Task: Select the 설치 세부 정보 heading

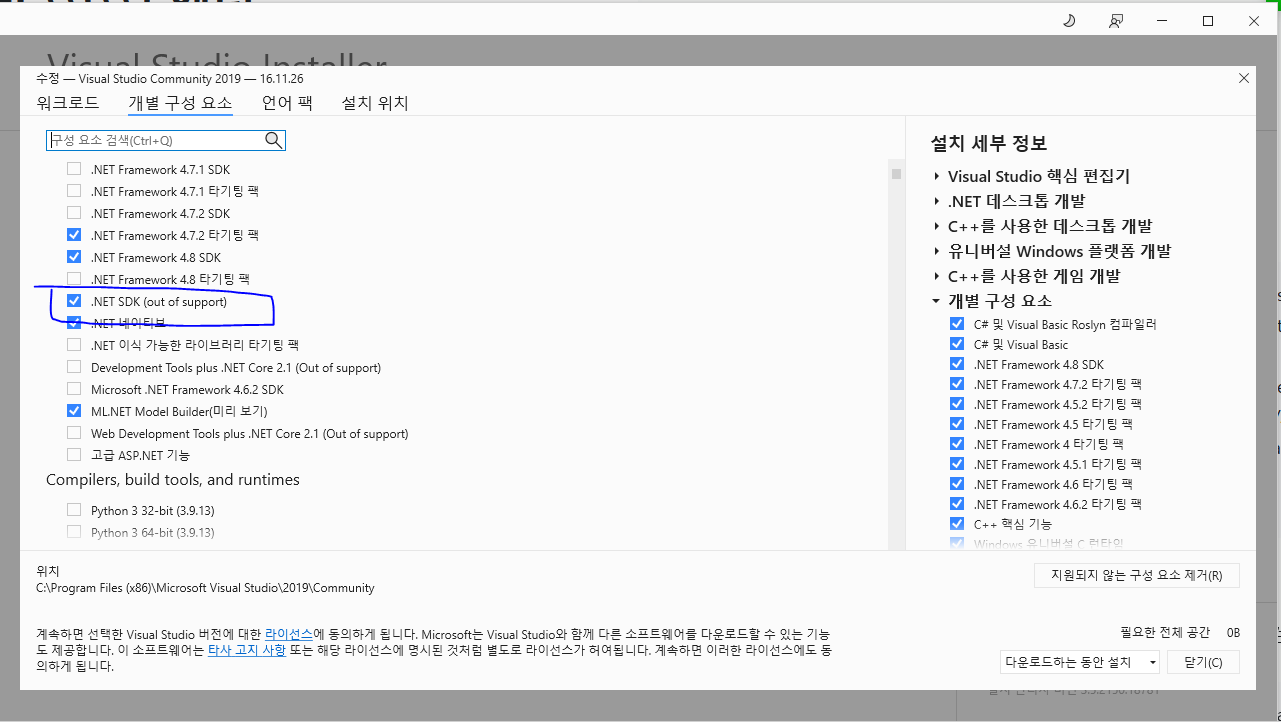Action: (x=989, y=143)
